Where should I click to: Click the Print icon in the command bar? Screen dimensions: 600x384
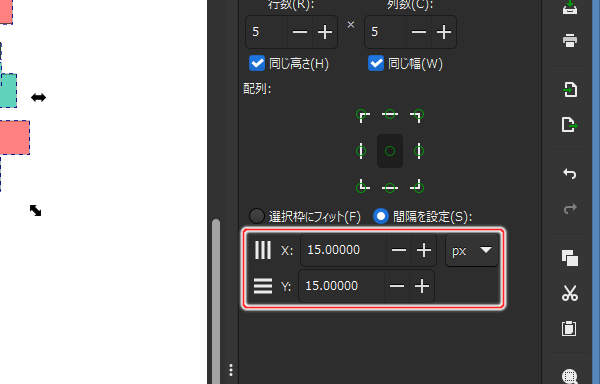click(x=570, y=40)
